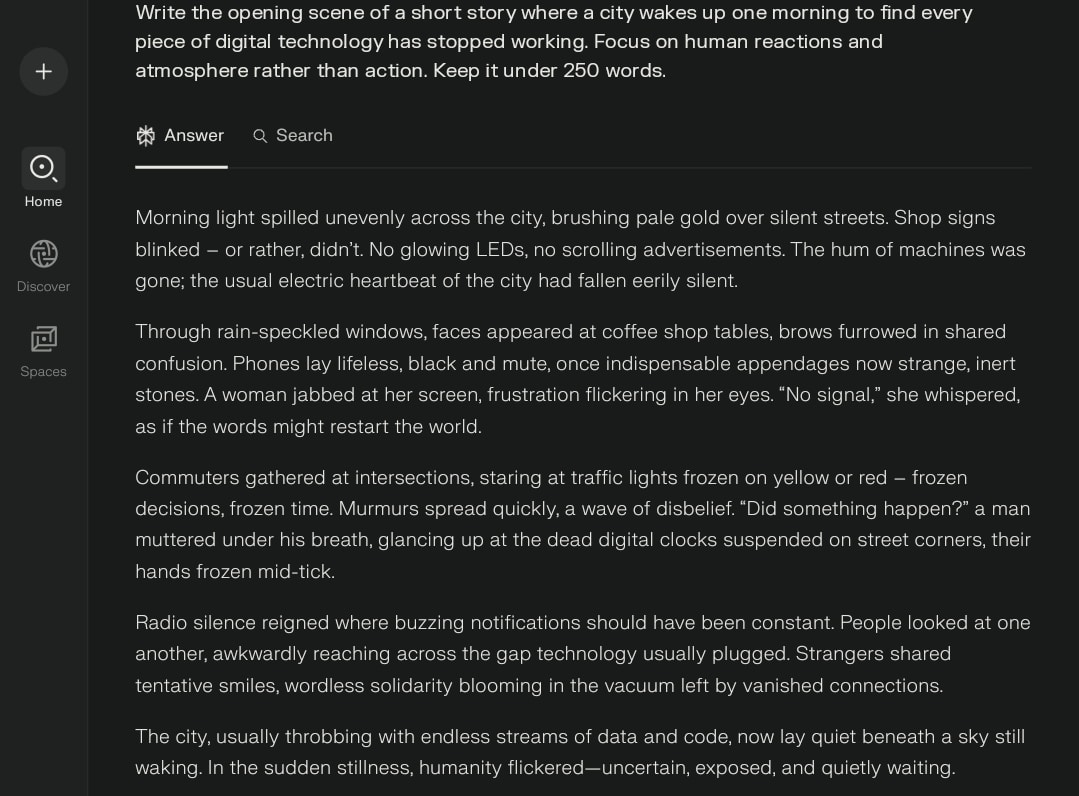Switch to the Search tab
Viewport: 1079px width, 796px height.
pos(293,136)
